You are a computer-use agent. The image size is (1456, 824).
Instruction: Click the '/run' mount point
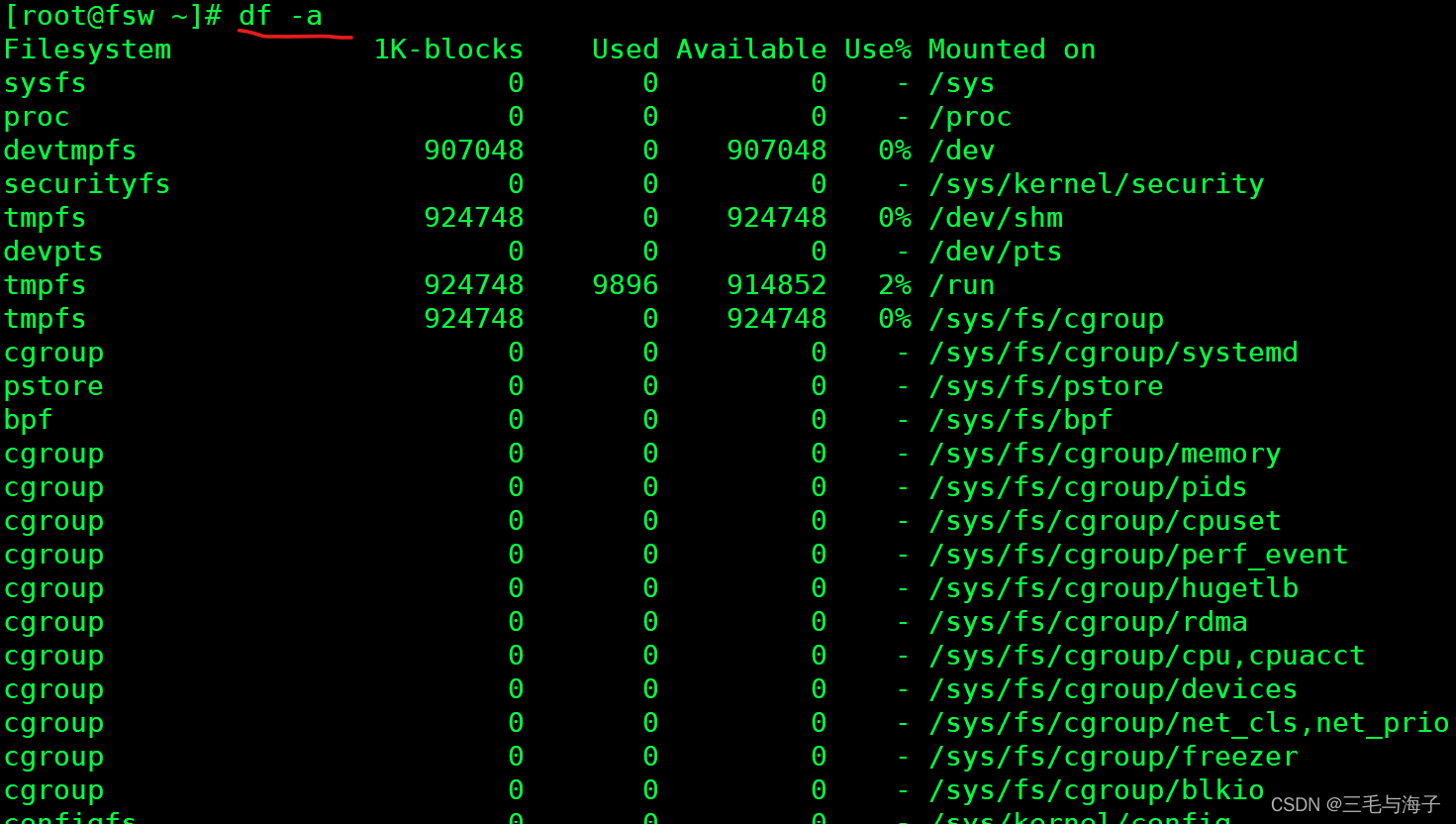(x=961, y=285)
